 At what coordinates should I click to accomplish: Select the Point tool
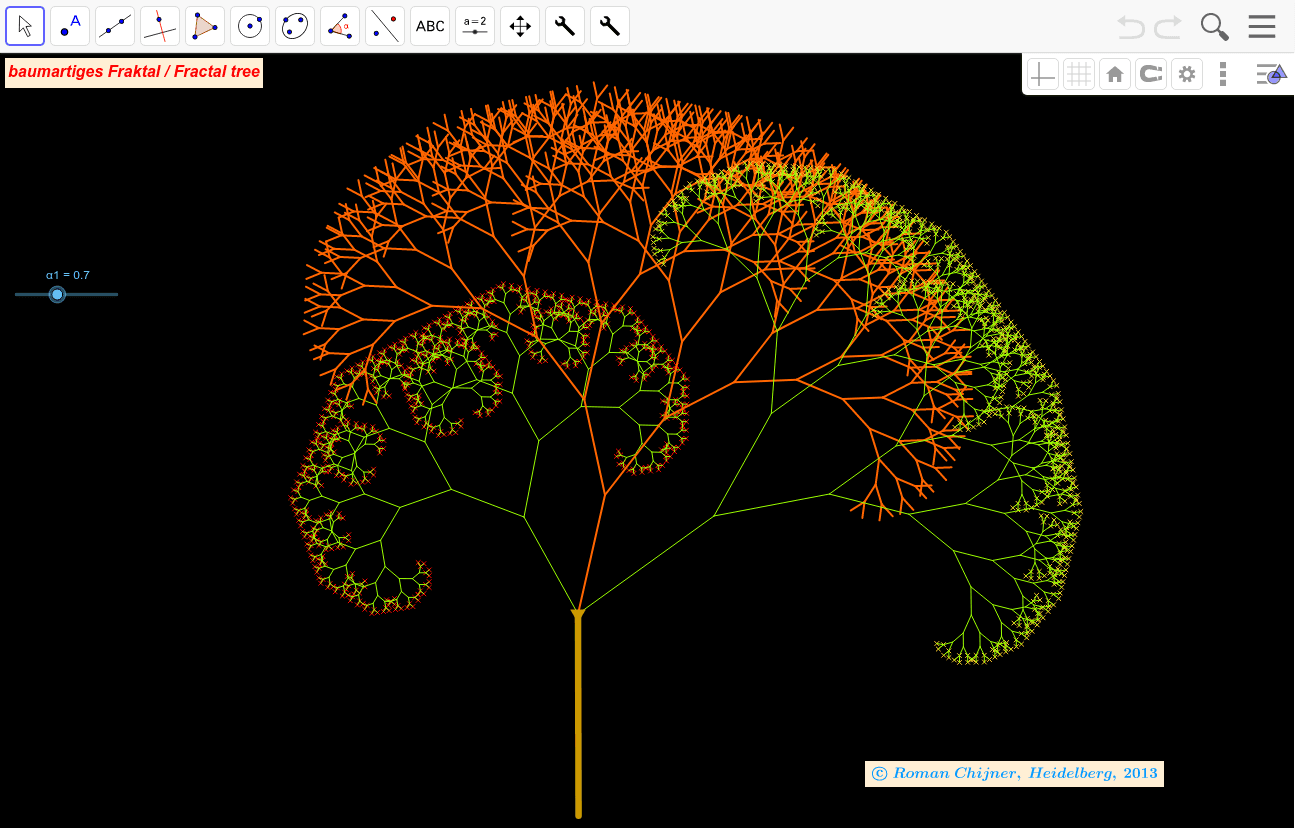coord(70,26)
